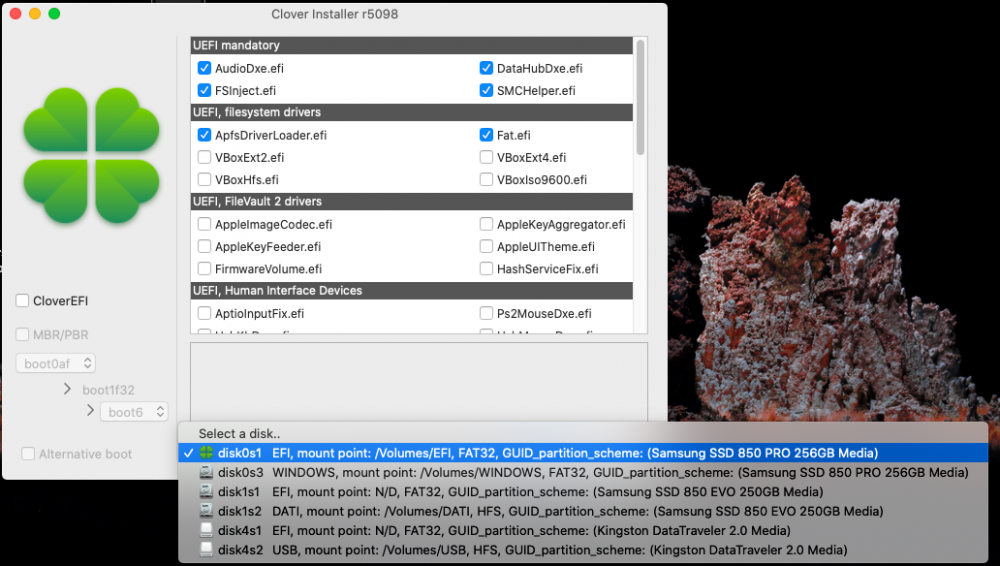1000x566 pixels.
Task: Click UEFI, Human Interface Devices header
Action: pos(412,291)
